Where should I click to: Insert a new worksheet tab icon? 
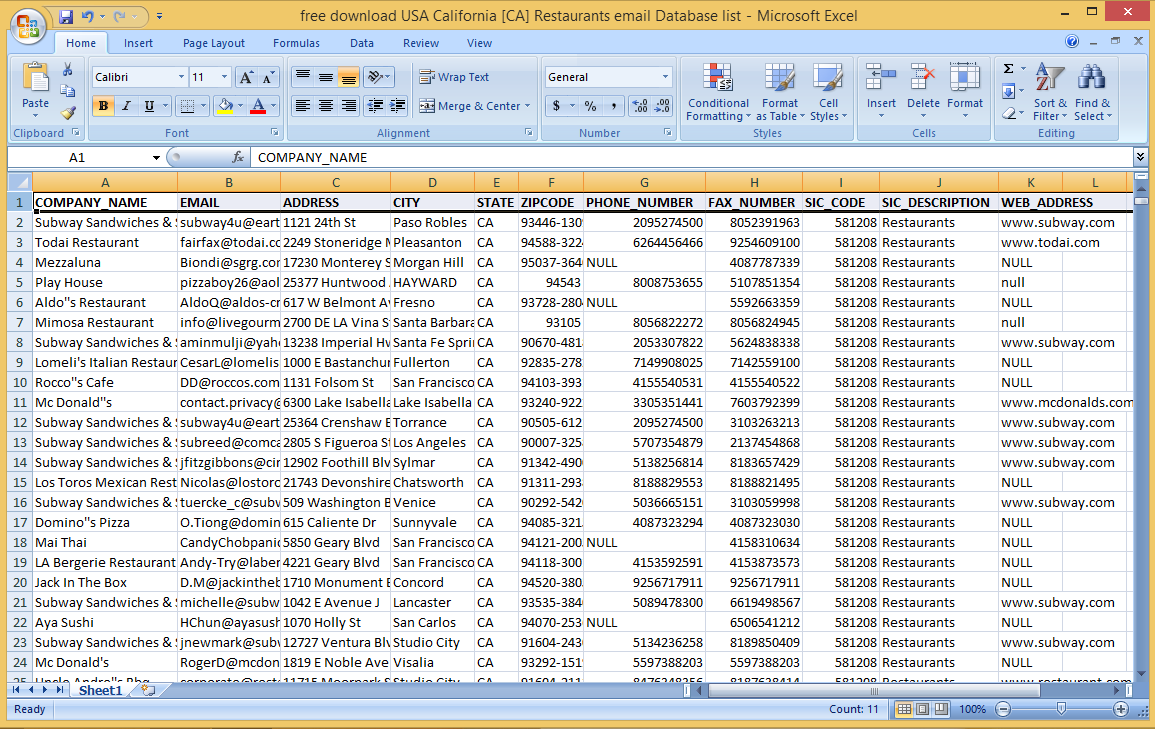(148, 690)
